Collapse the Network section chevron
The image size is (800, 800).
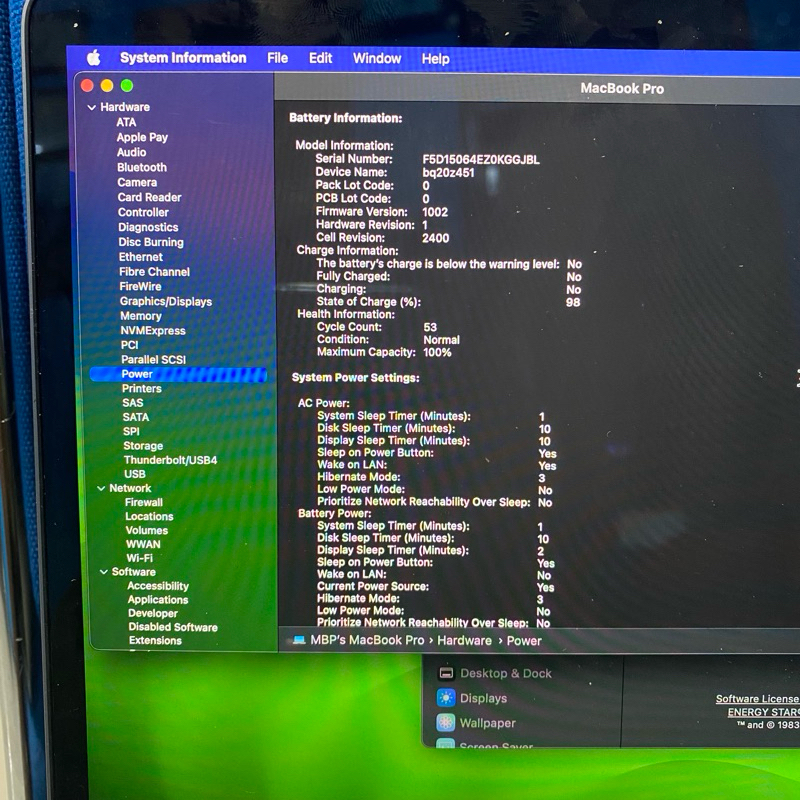pos(101,488)
